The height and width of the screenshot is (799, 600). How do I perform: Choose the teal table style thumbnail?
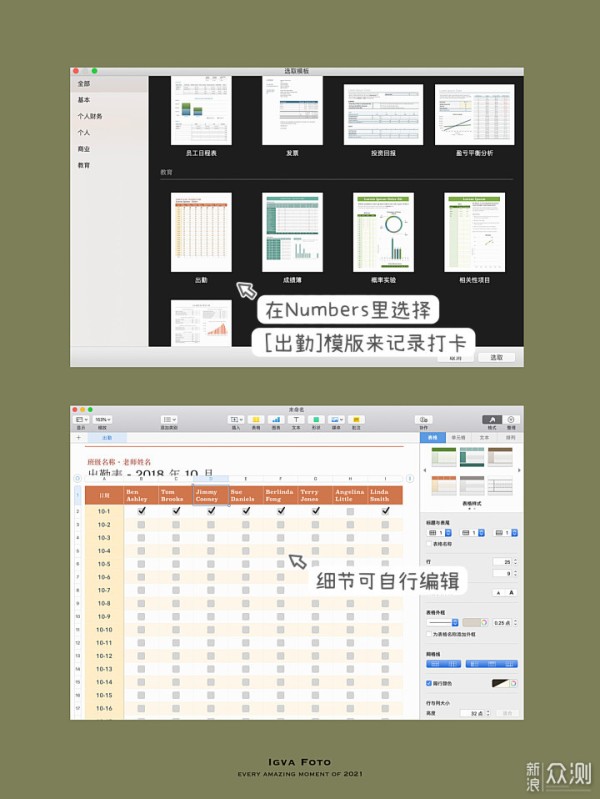472,457
